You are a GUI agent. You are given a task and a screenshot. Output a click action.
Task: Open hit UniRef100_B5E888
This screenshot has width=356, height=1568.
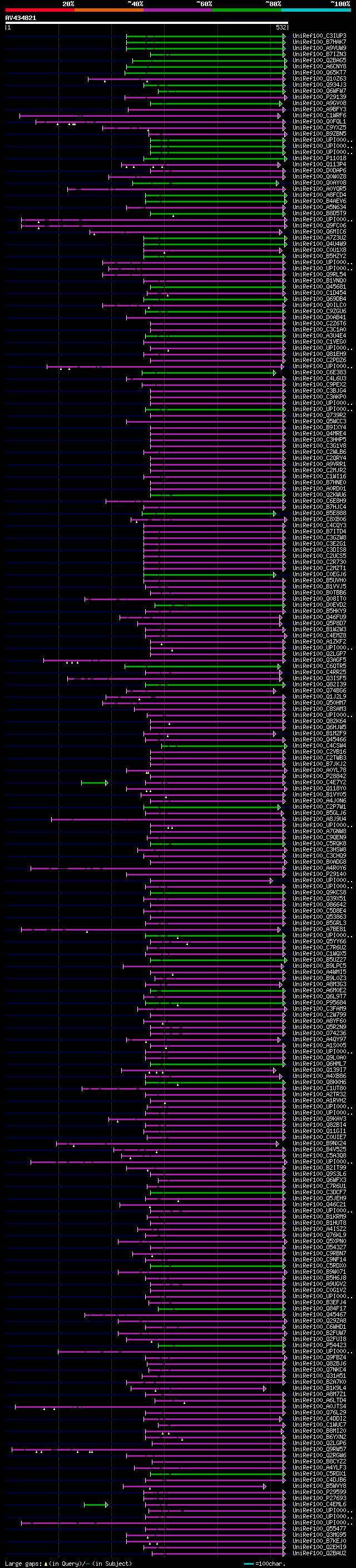(x=319, y=513)
